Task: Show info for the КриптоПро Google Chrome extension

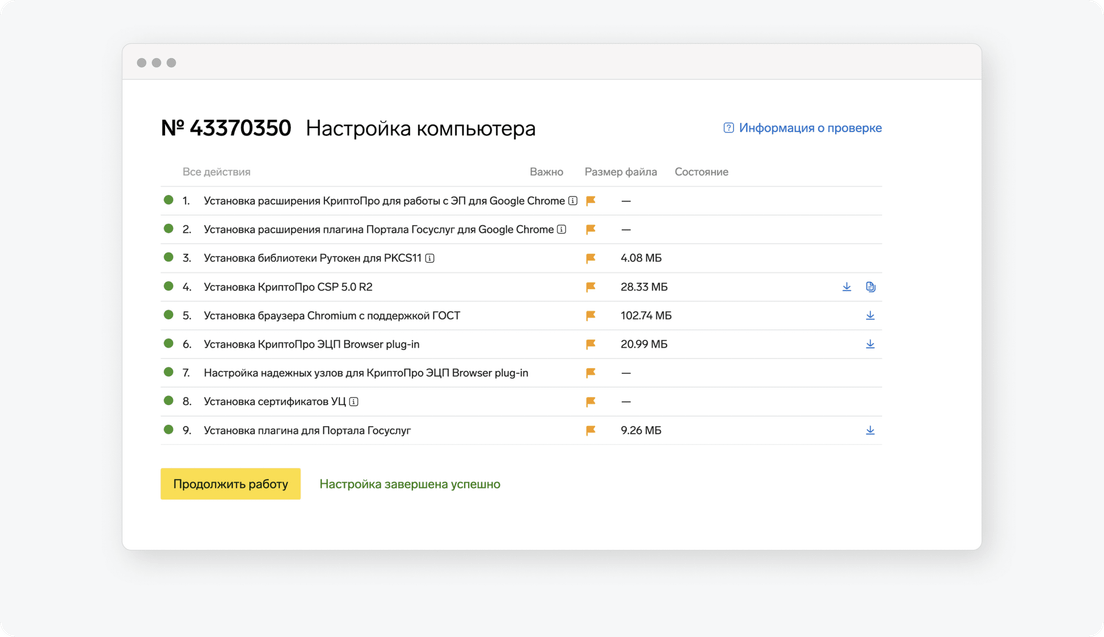Action: click(x=573, y=201)
